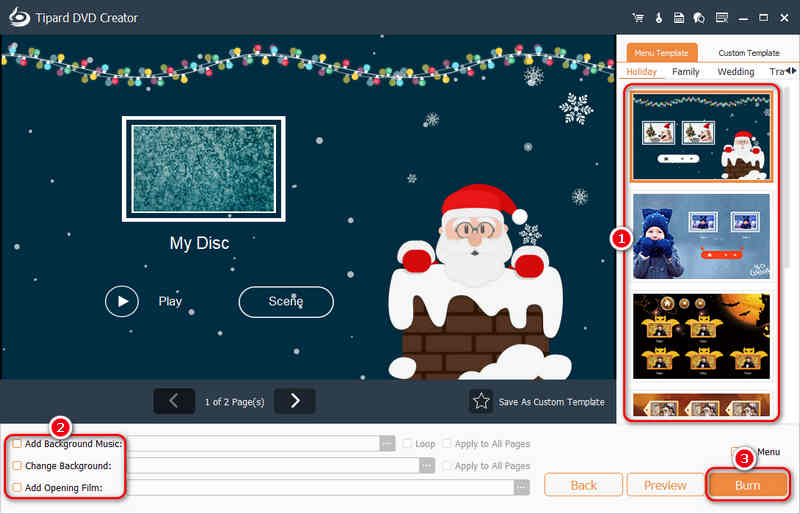Click the register key icon
The height and width of the screenshot is (514, 800).
(x=659, y=18)
